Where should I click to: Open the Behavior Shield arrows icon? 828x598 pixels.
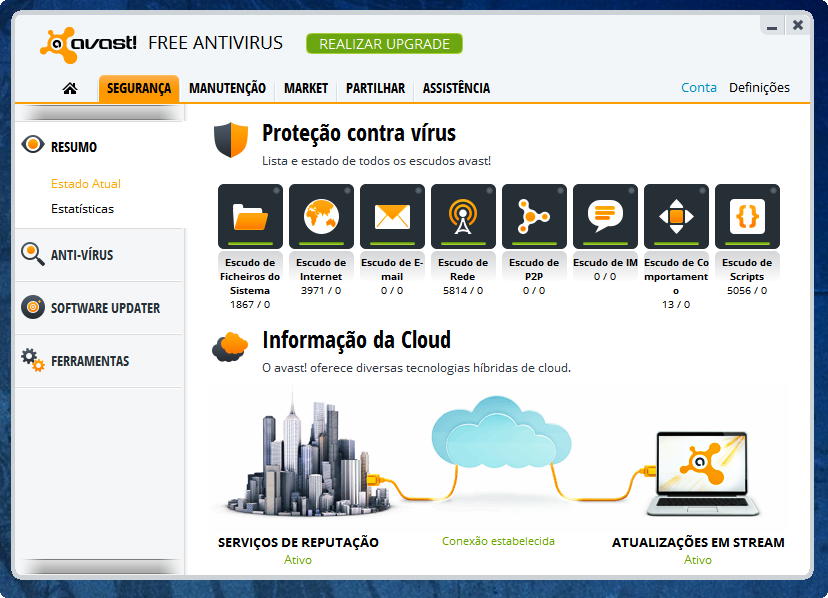click(676, 216)
